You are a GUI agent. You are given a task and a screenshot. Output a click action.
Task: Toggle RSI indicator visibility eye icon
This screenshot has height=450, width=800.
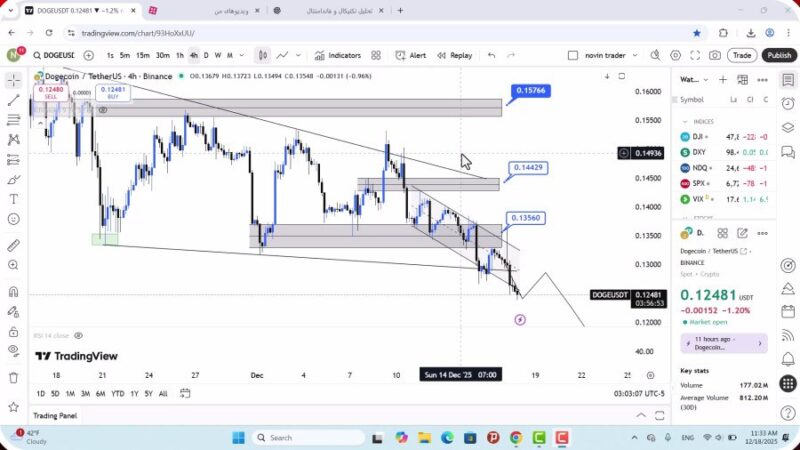point(78,336)
